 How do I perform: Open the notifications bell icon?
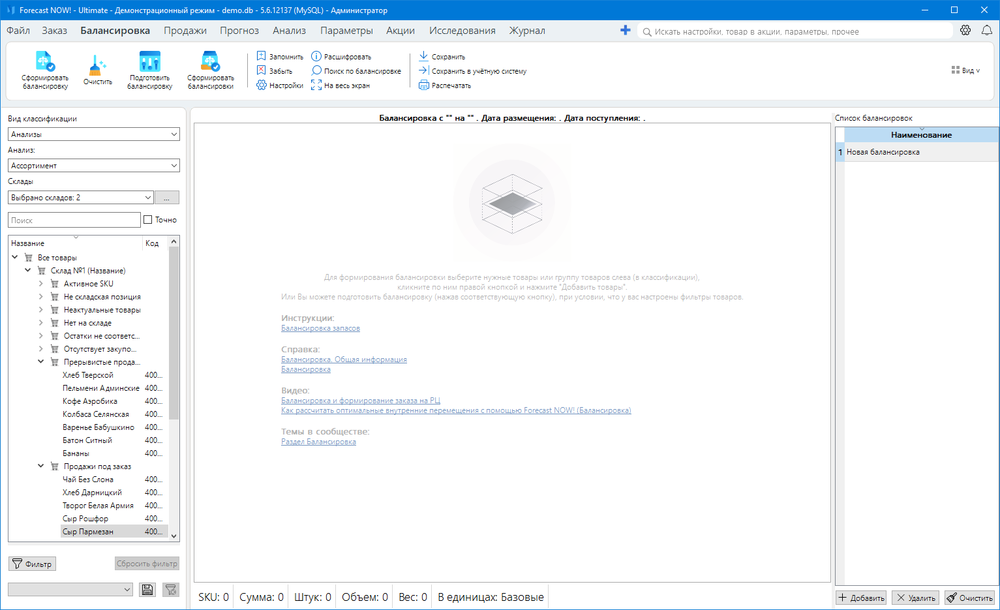click(986, 31)
